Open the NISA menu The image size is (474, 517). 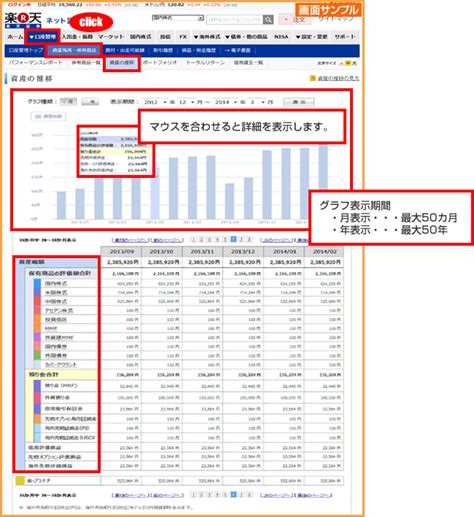(281, 37)
